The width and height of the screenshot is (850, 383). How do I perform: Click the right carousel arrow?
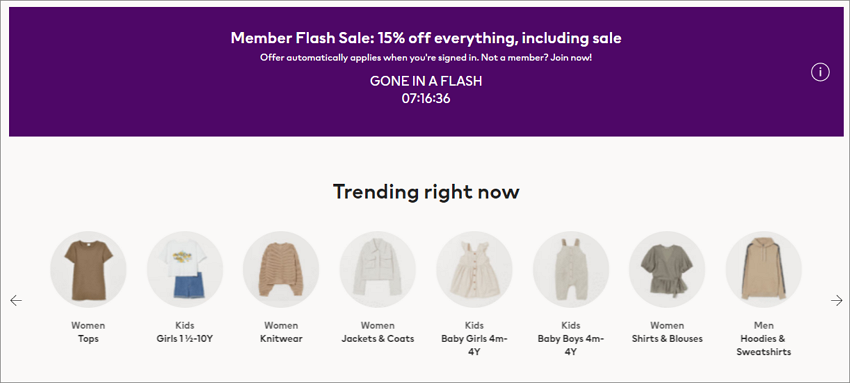[x=836, y=300]
